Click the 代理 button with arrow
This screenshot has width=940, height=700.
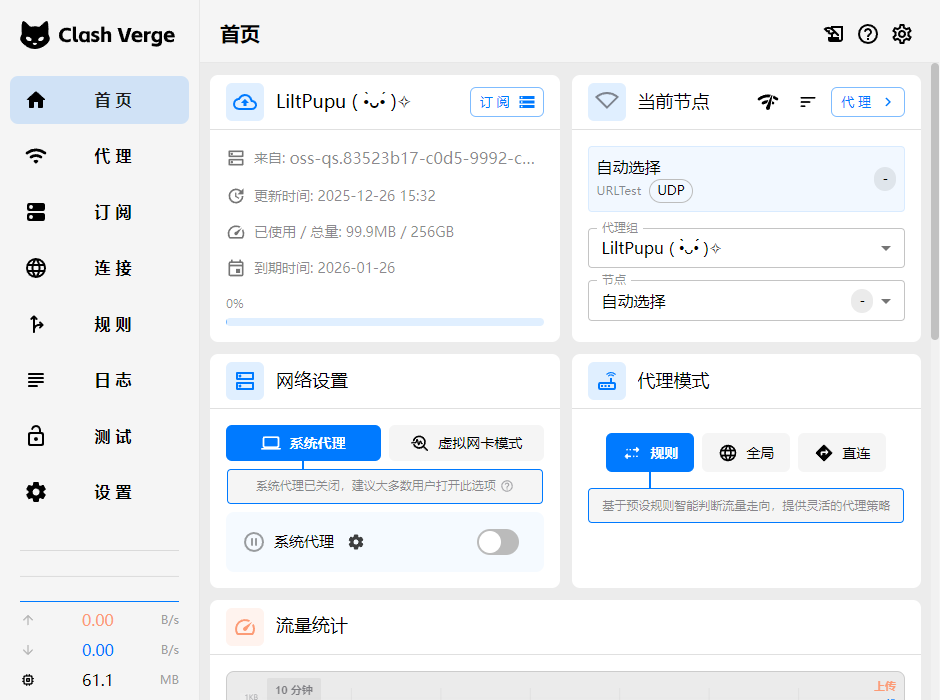(867, 102)
